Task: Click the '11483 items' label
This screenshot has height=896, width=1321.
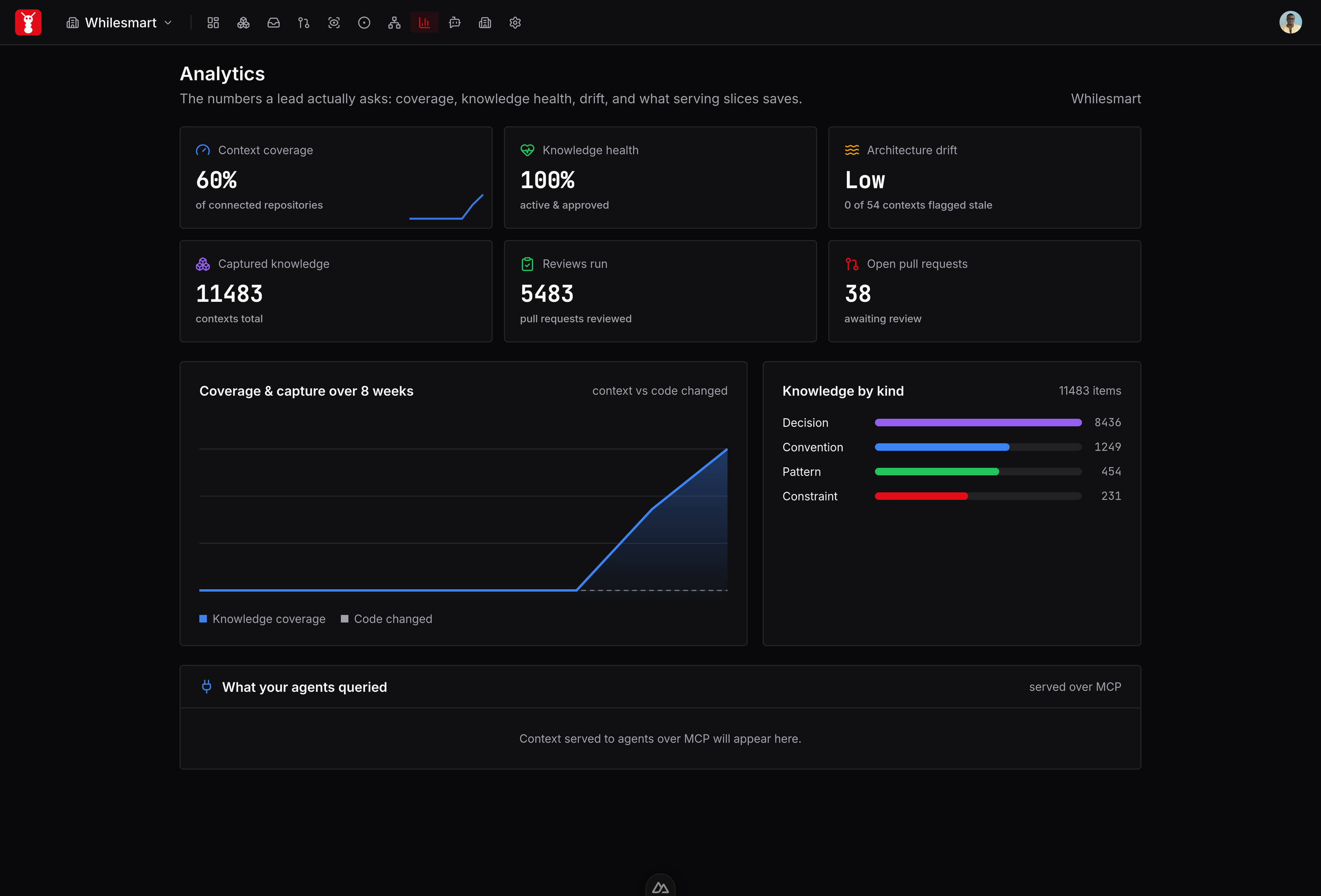Action: [1090, 391]
